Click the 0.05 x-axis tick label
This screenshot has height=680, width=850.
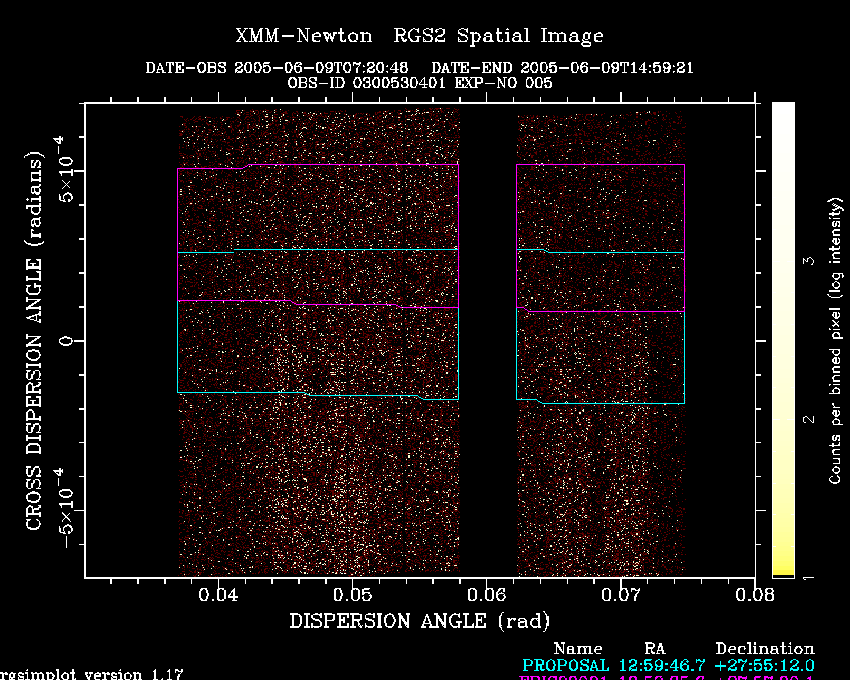pyautogui.click(x=352, y=595)
